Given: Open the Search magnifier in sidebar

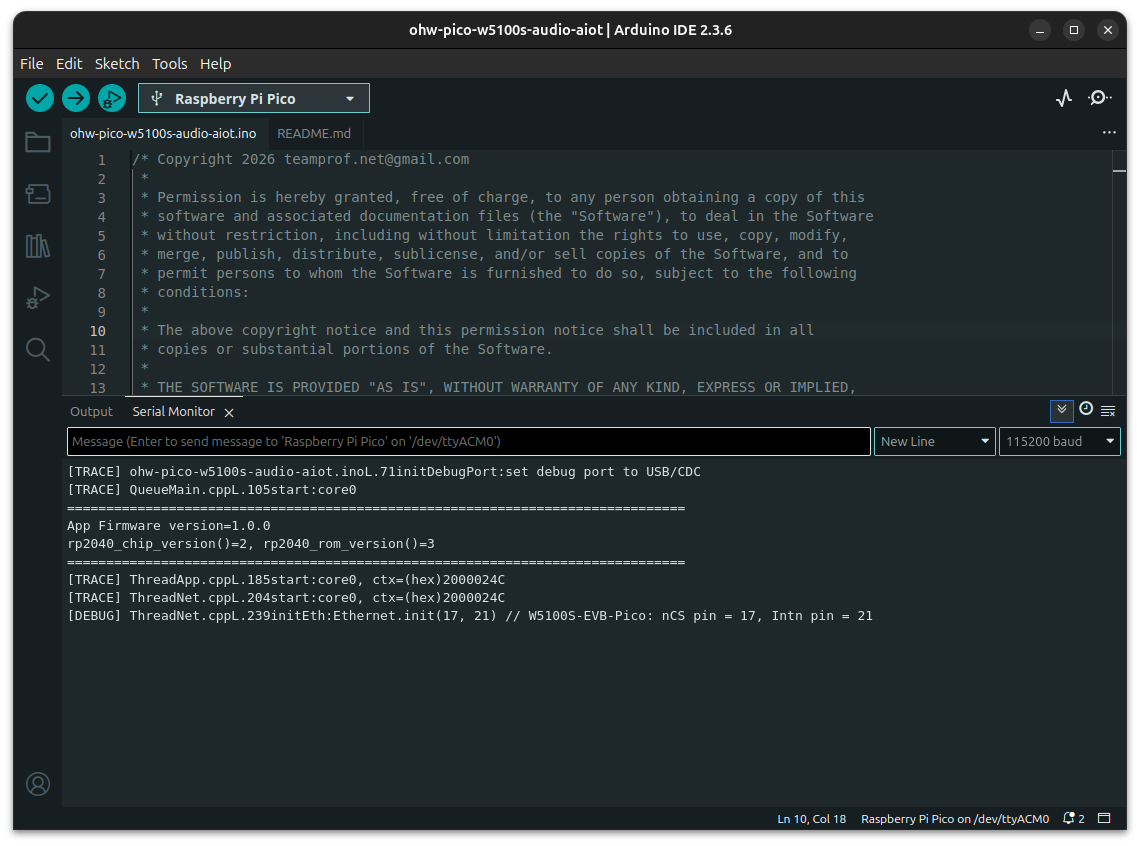Looking at the screenshot, I should tap(38, 349).
